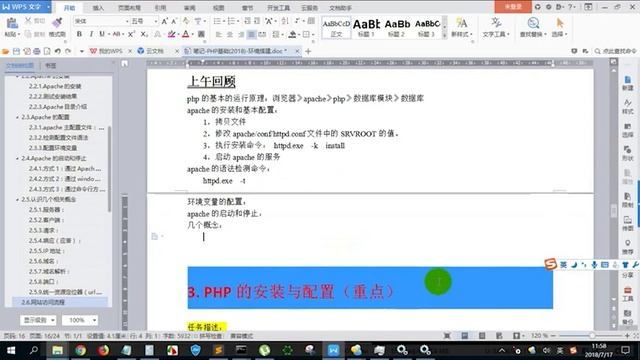The image size is (640, 360).
Task: Apply the Heading 2 (标题 2) style
Action: (397, 28)
